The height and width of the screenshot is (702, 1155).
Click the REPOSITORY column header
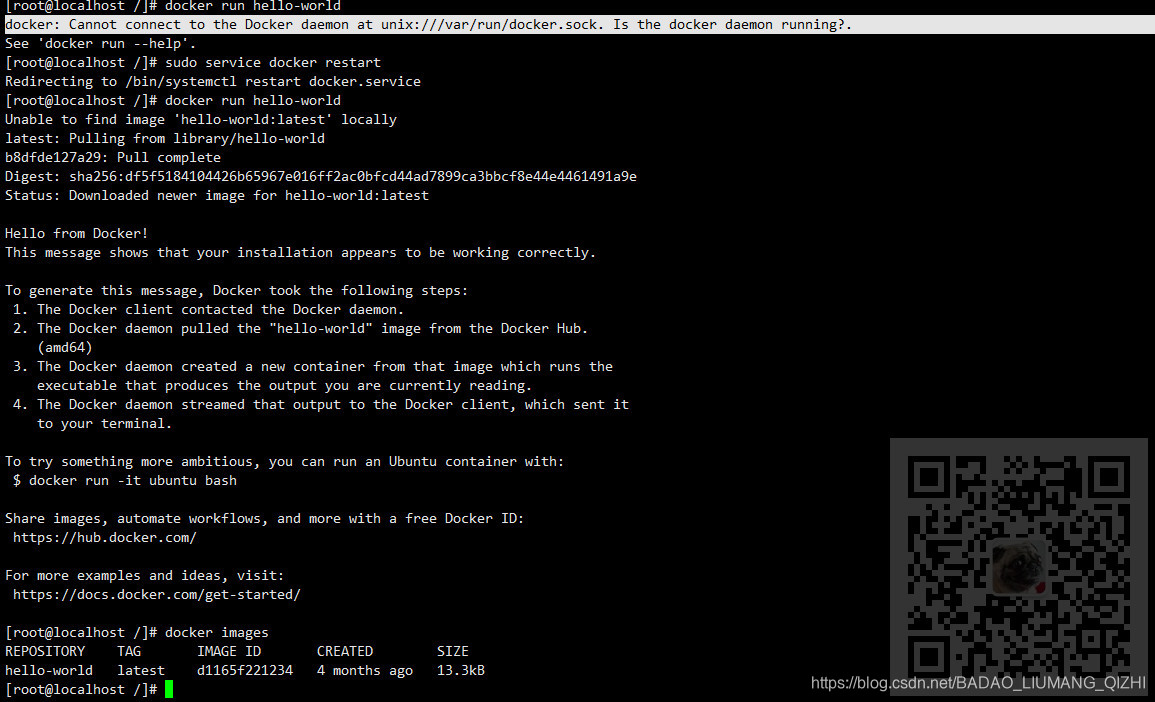45,652
